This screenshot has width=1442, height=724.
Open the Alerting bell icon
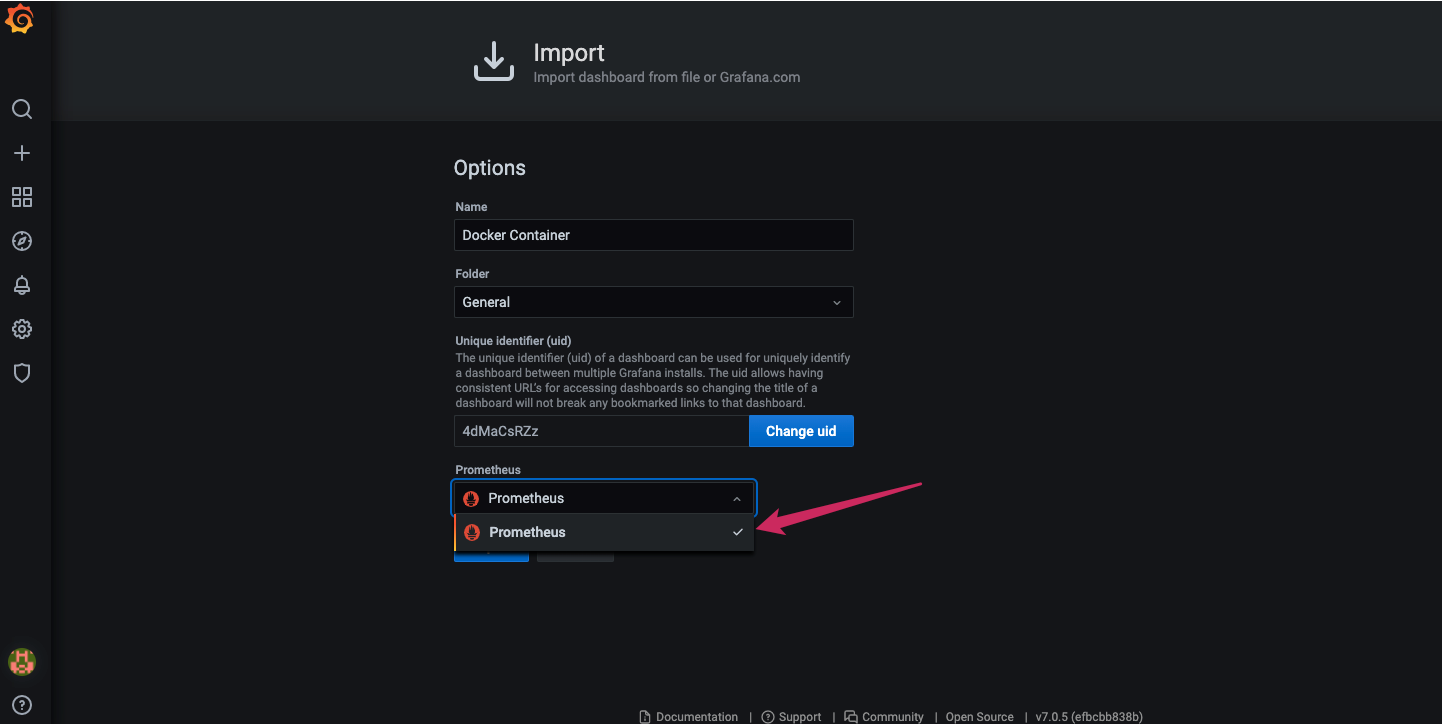(x=22, y=285)
